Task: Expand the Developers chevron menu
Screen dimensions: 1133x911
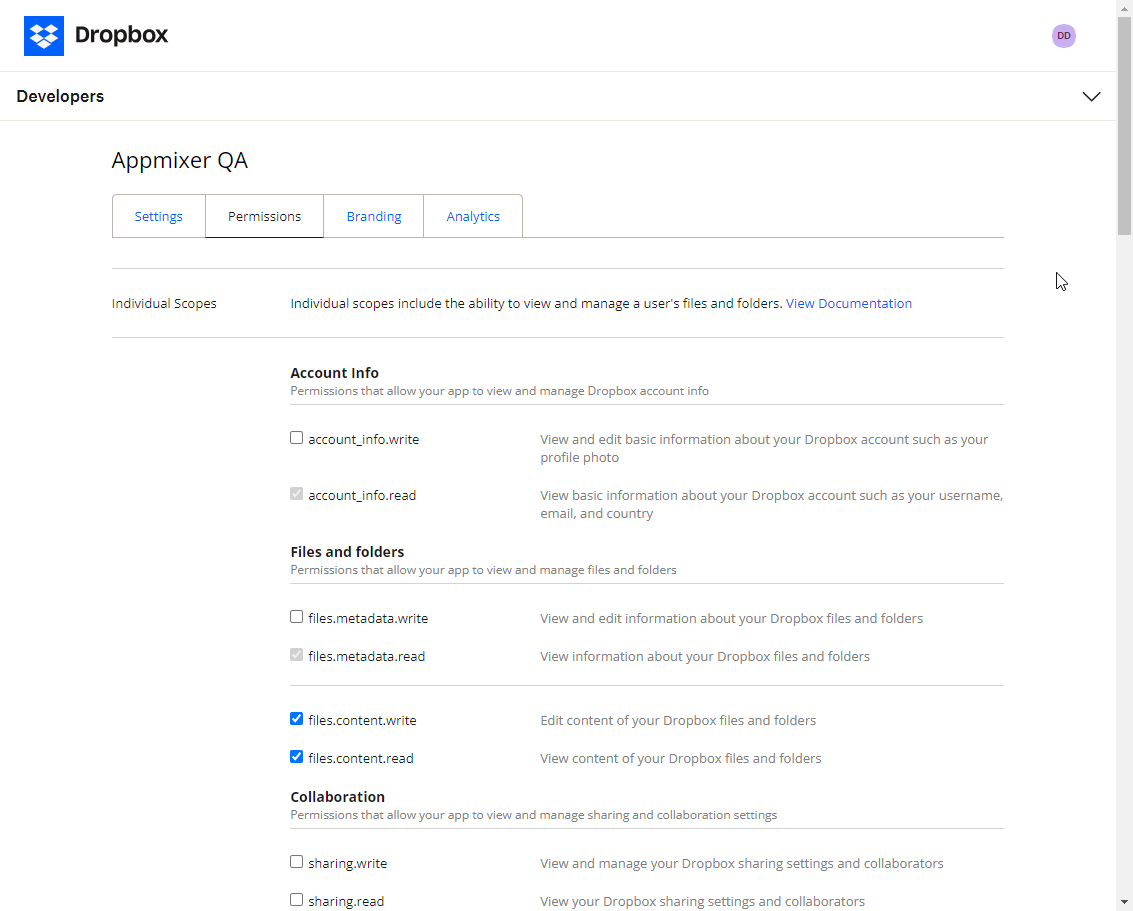Action: (x=1091, y=97)
